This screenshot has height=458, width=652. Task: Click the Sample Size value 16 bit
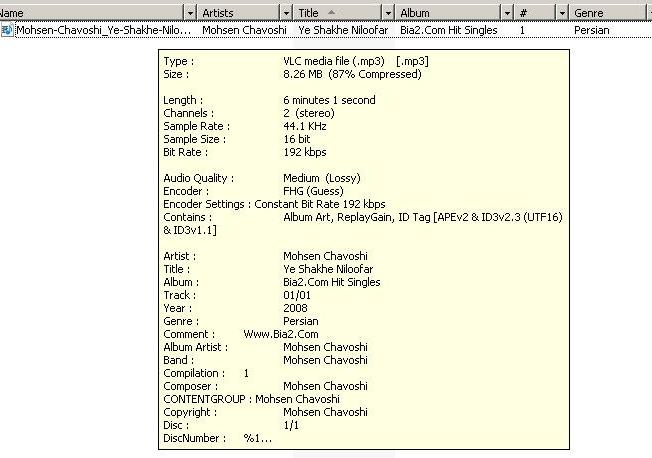click(296, 139)
